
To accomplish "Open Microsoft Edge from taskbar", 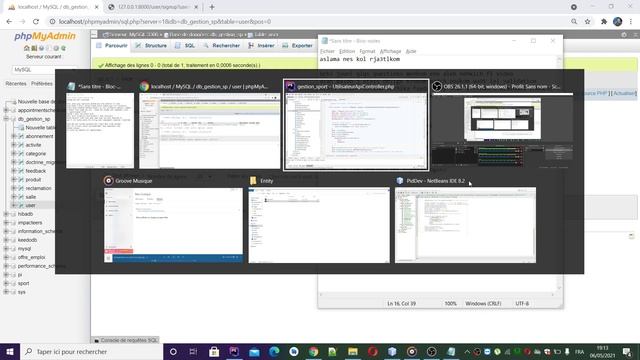I will pos(274,351).
